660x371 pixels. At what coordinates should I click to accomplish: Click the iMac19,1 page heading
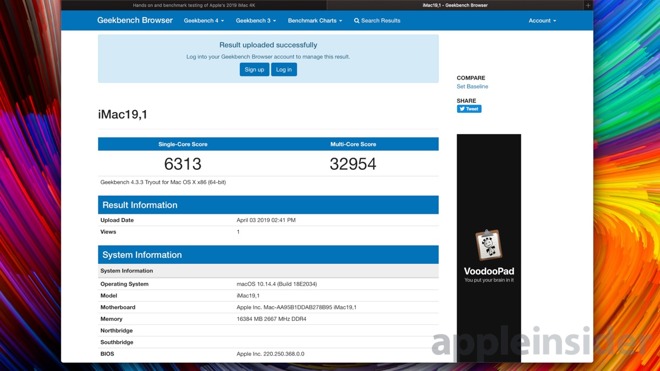click(x=123, y=115)
